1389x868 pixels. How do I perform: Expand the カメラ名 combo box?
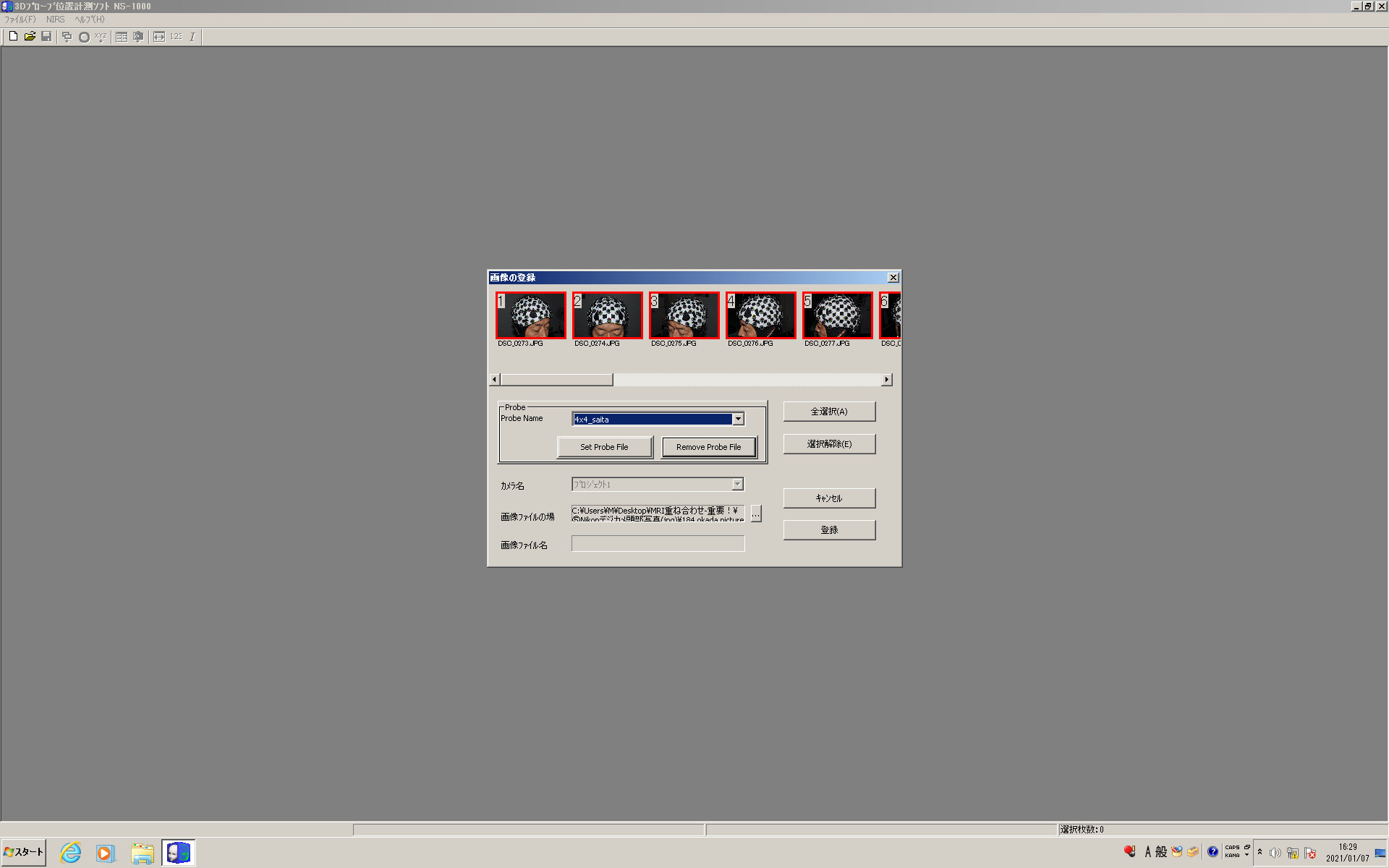(x=737, y=484)
